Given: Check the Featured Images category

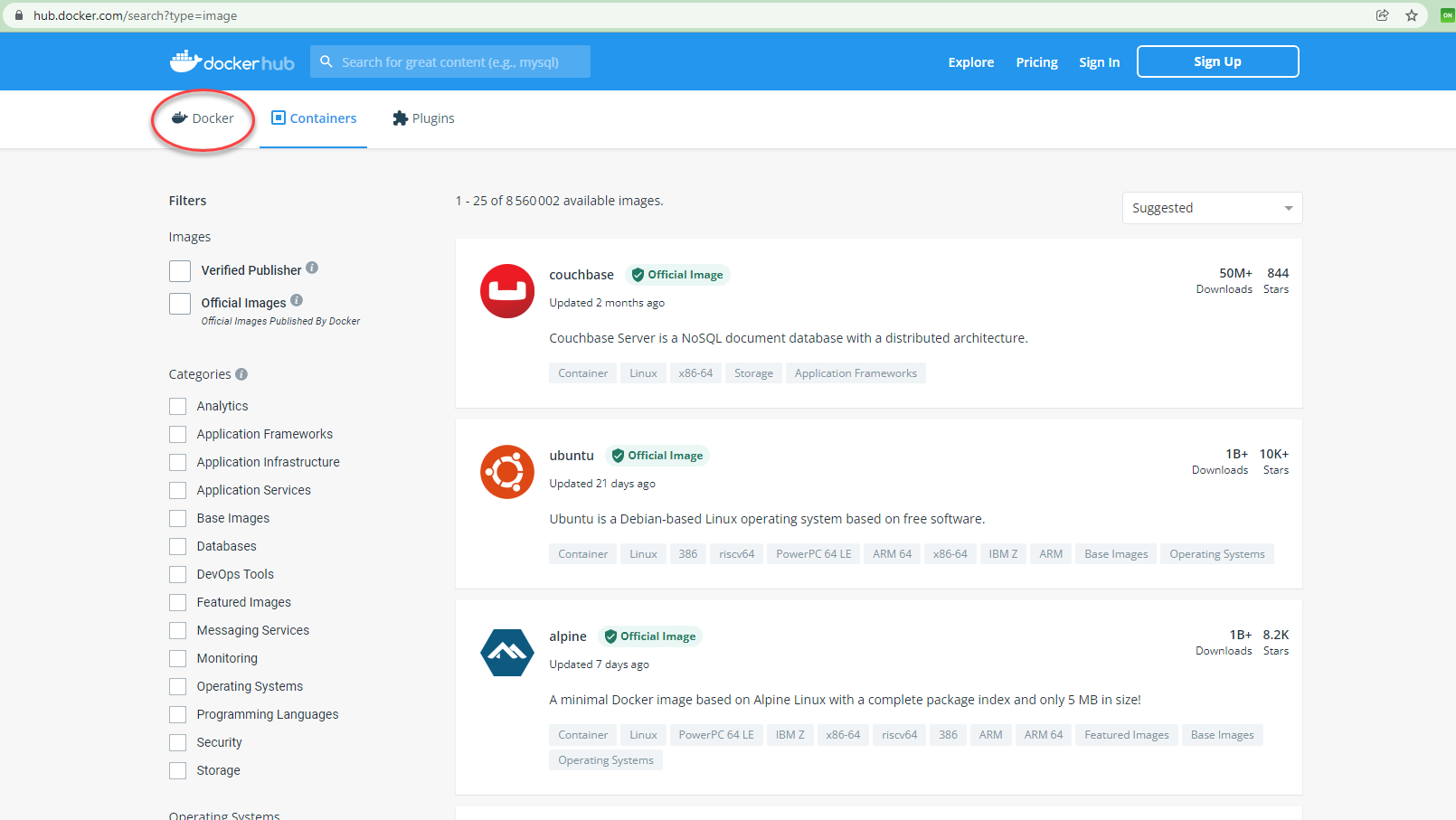Looking at the screenshot, I should [x=178, y=603].
